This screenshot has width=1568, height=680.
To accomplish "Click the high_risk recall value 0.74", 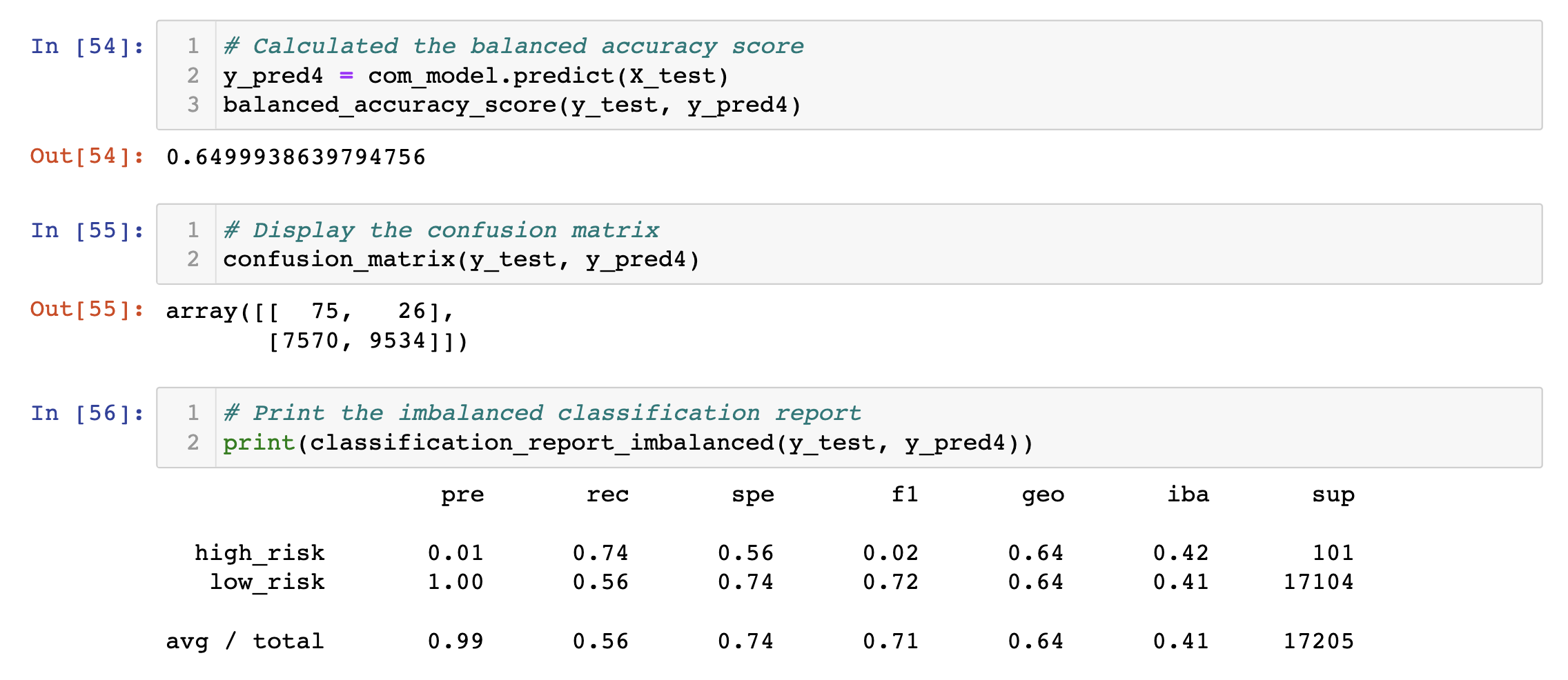I will coord(600,553).
